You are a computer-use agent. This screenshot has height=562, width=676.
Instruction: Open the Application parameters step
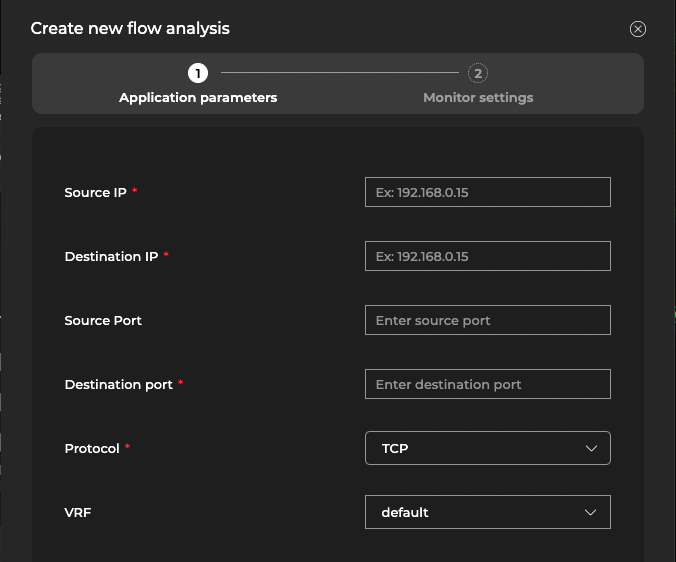[198, 98]
